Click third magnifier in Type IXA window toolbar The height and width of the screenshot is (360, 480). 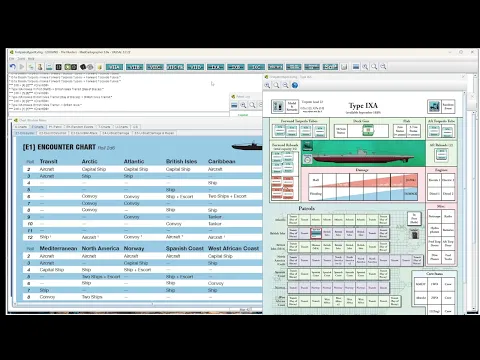(286, 85)
